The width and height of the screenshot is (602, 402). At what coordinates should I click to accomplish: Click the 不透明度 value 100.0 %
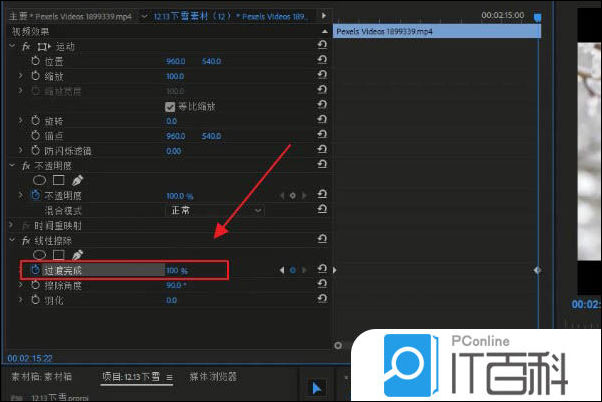pos(180,196)
